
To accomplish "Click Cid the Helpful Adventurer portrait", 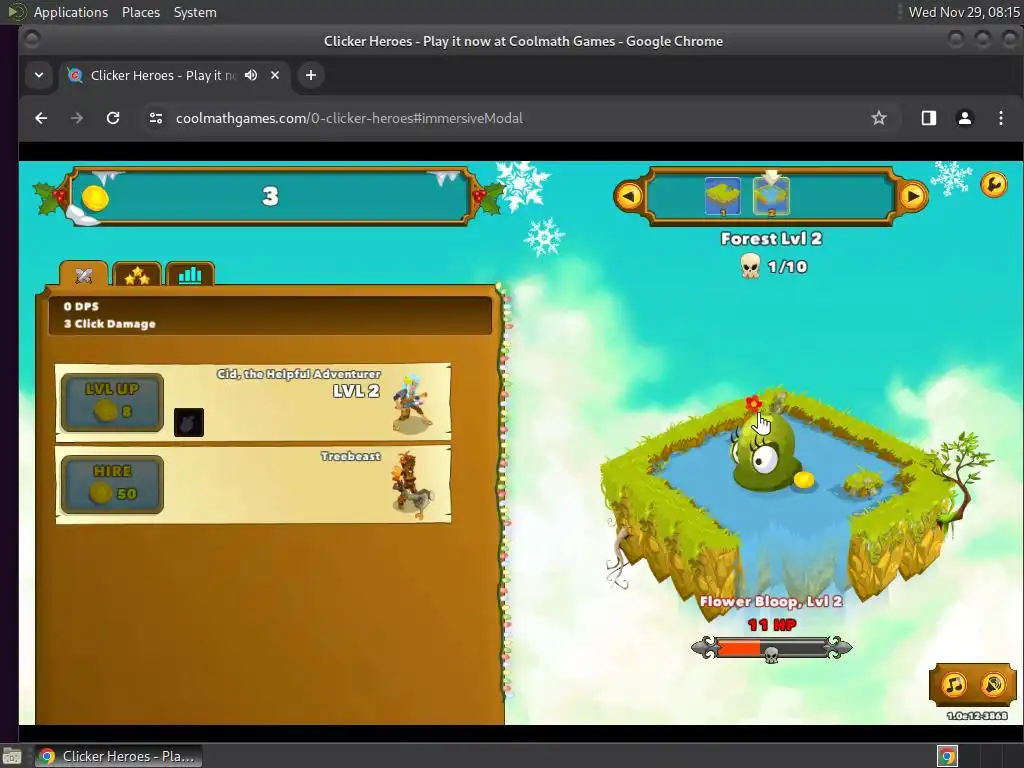I will 411,404.
